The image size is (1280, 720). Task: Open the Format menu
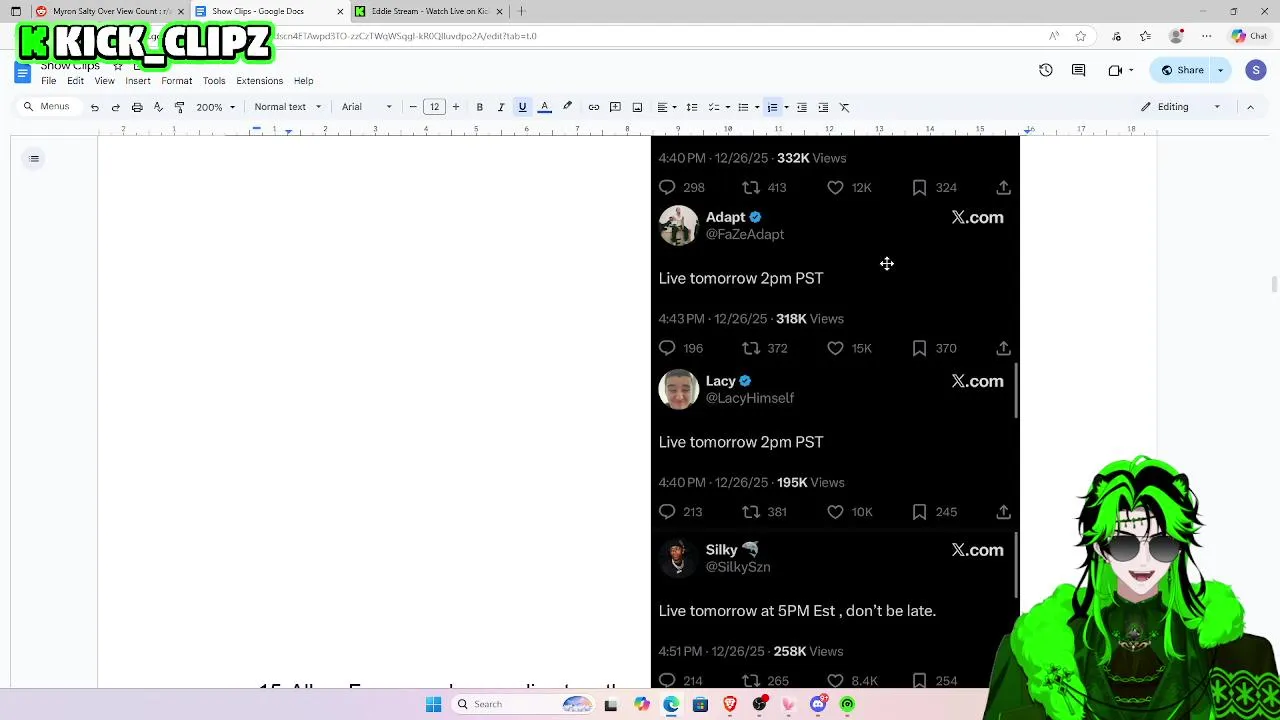(x=176, y=81)
